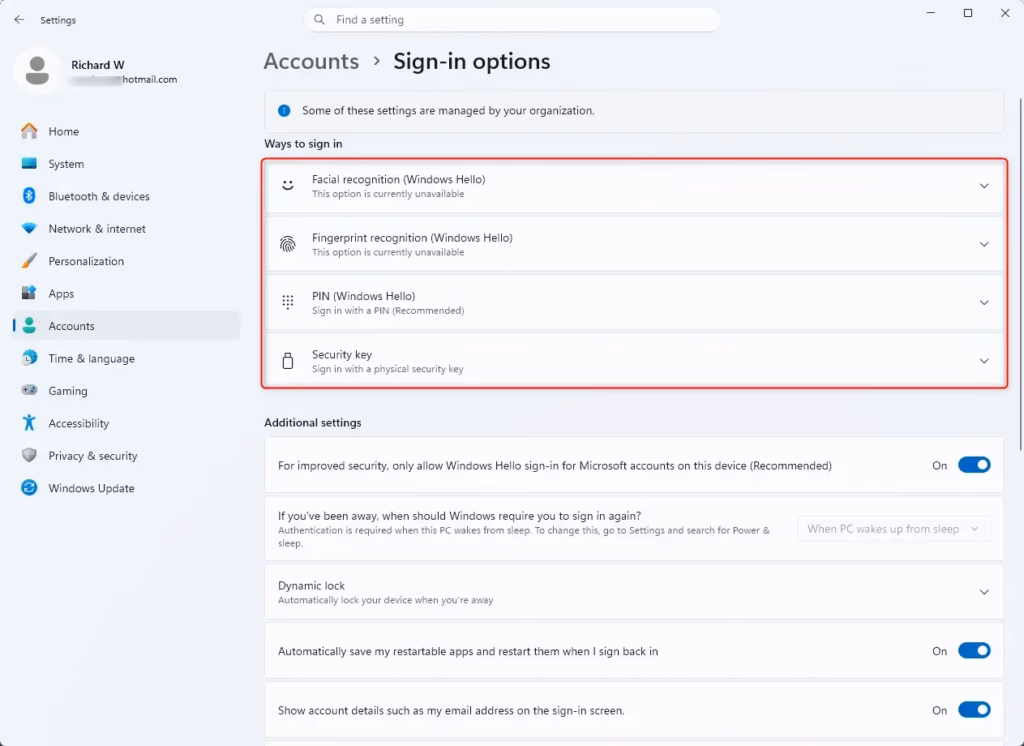
Task: Click the Privacy & security shield icon
Action: click(x=29, y=455)
